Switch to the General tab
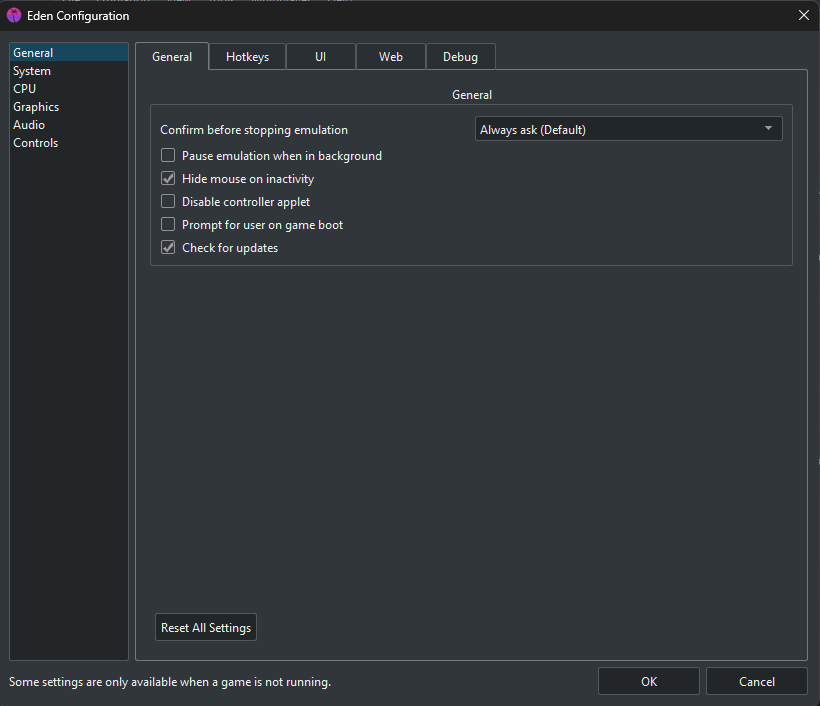The image size is (820, 706). pyautogui.click(x=172, y=56)
